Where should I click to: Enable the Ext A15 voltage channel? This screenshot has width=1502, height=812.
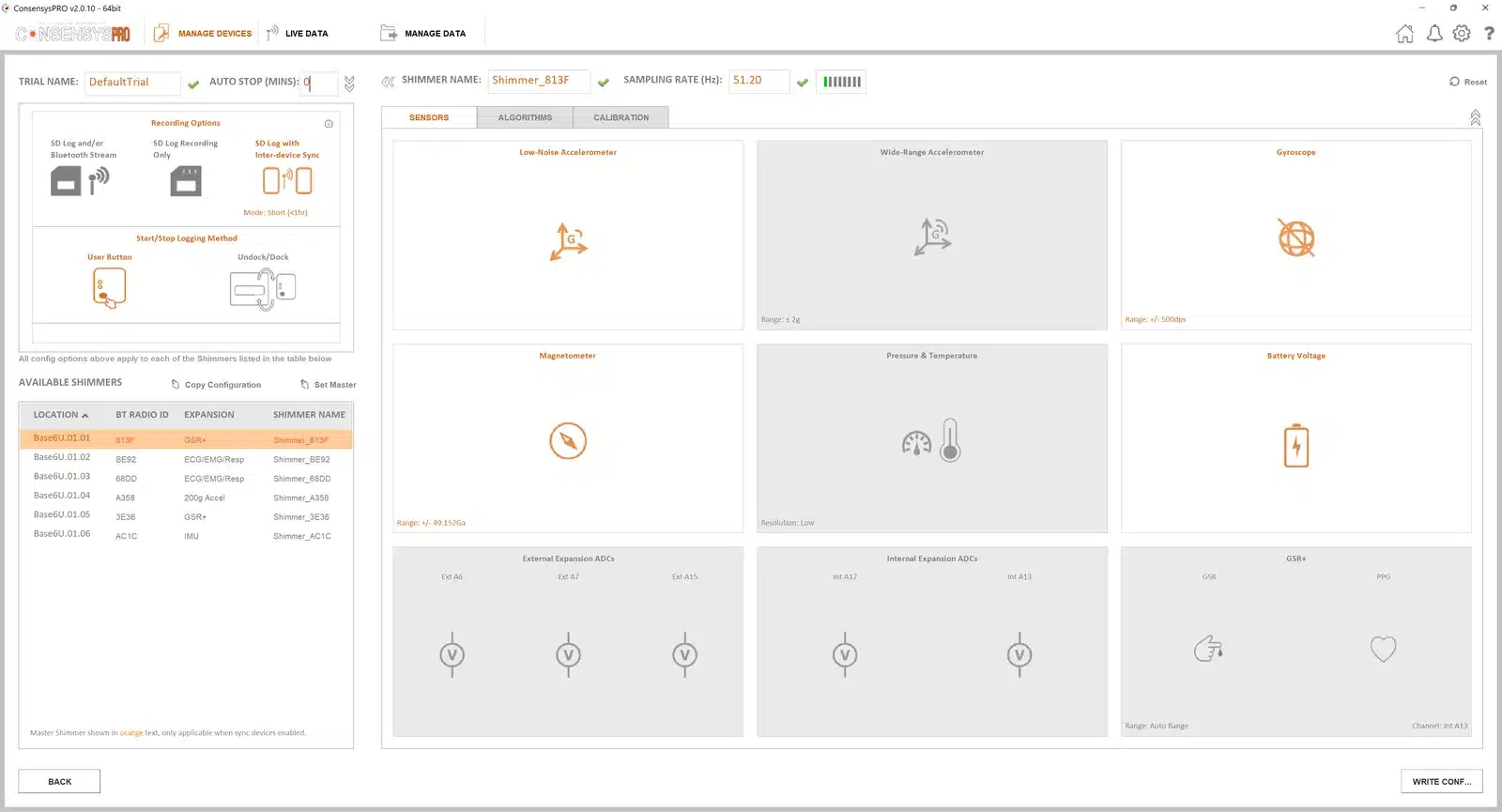click(685, 655)
